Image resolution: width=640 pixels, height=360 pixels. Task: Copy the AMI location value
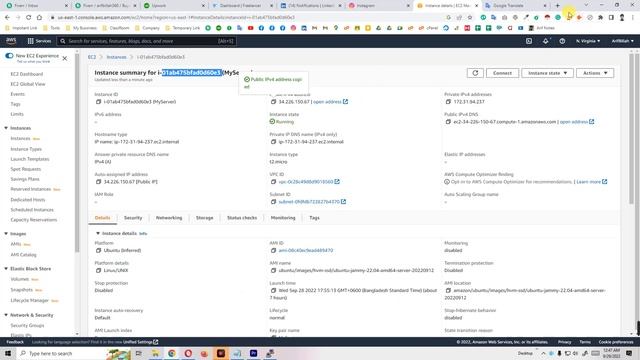pos(448,290)
